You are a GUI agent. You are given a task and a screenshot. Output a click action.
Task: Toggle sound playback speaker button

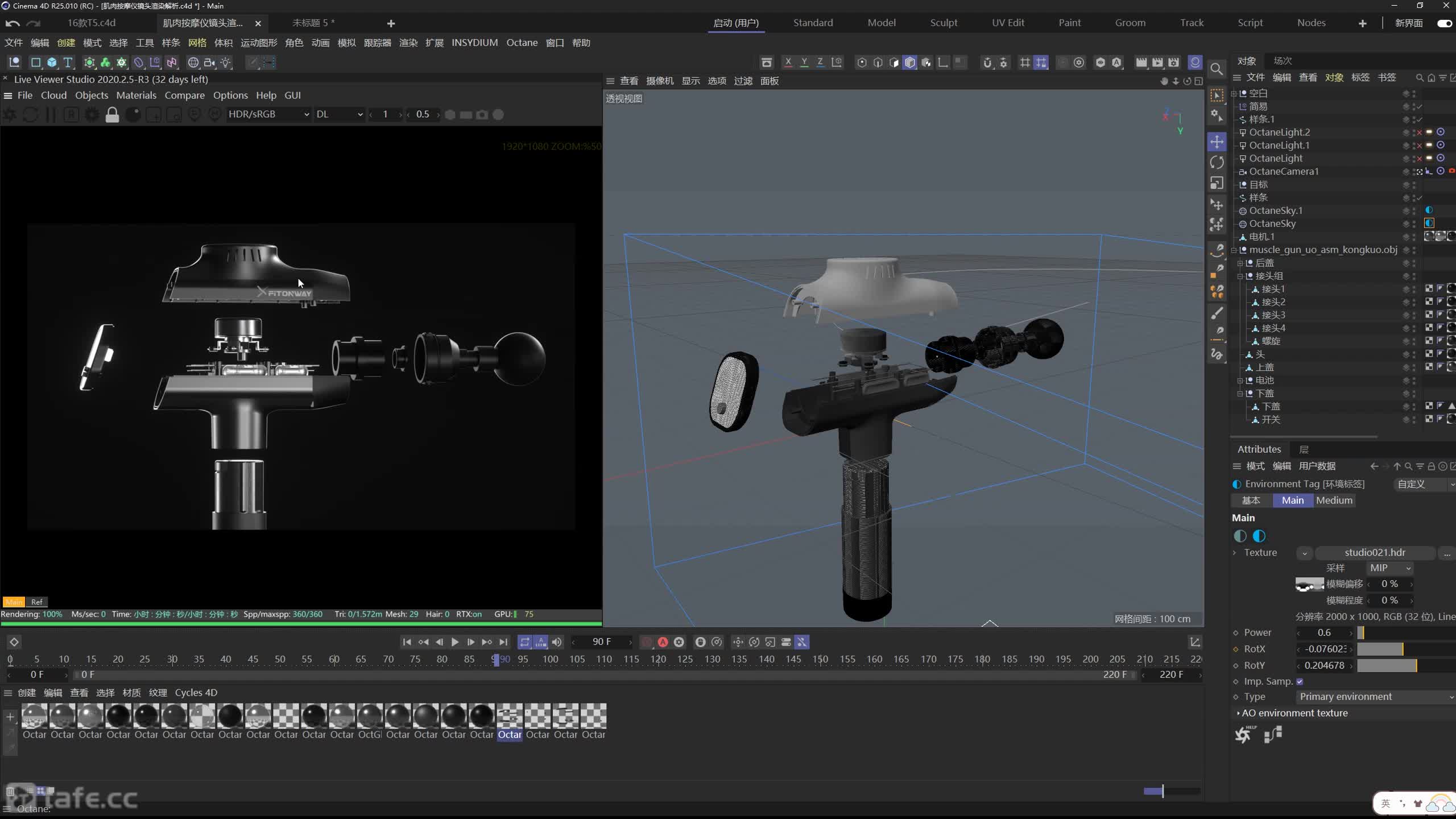tap(557, 642)
